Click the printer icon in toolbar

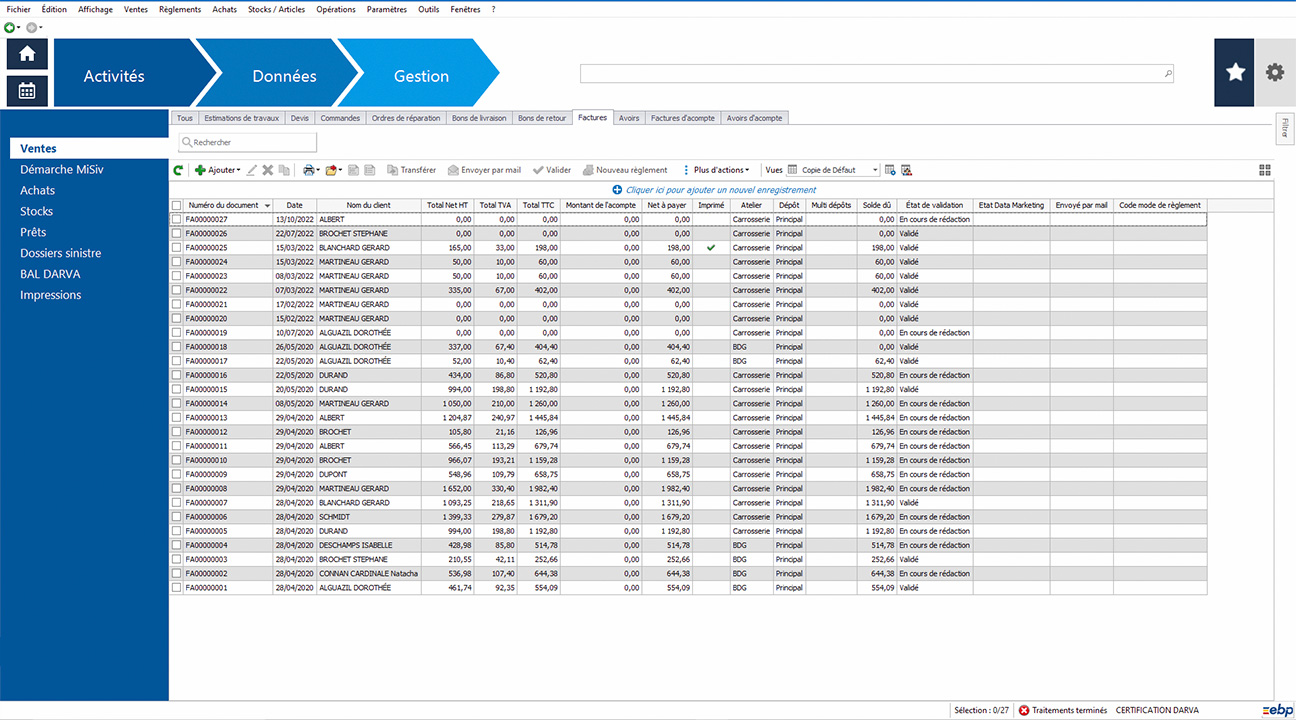click(x=309, y=171)
